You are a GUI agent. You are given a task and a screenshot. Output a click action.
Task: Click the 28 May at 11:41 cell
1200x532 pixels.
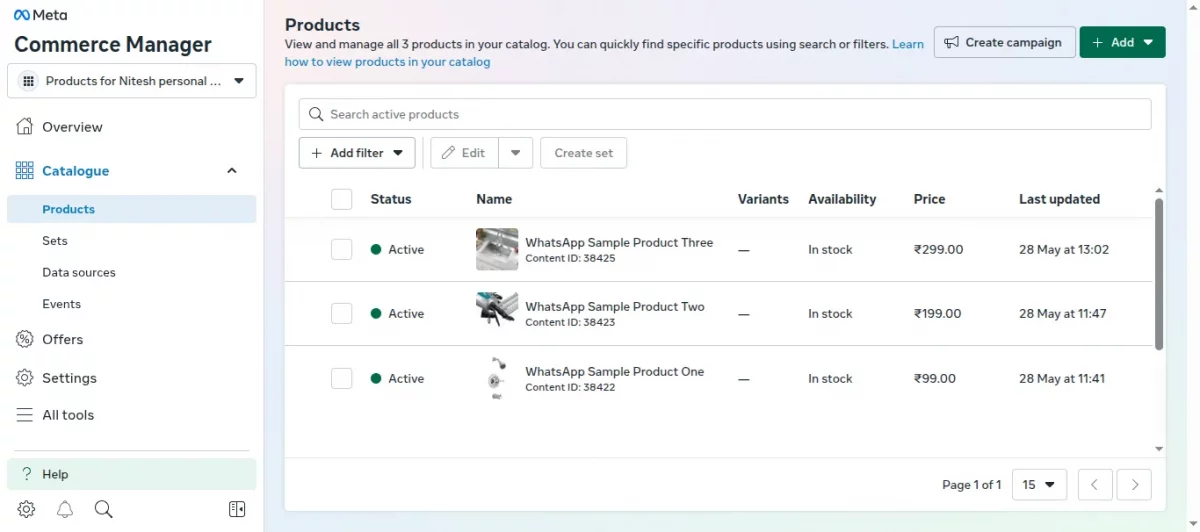pos(1062,378)
